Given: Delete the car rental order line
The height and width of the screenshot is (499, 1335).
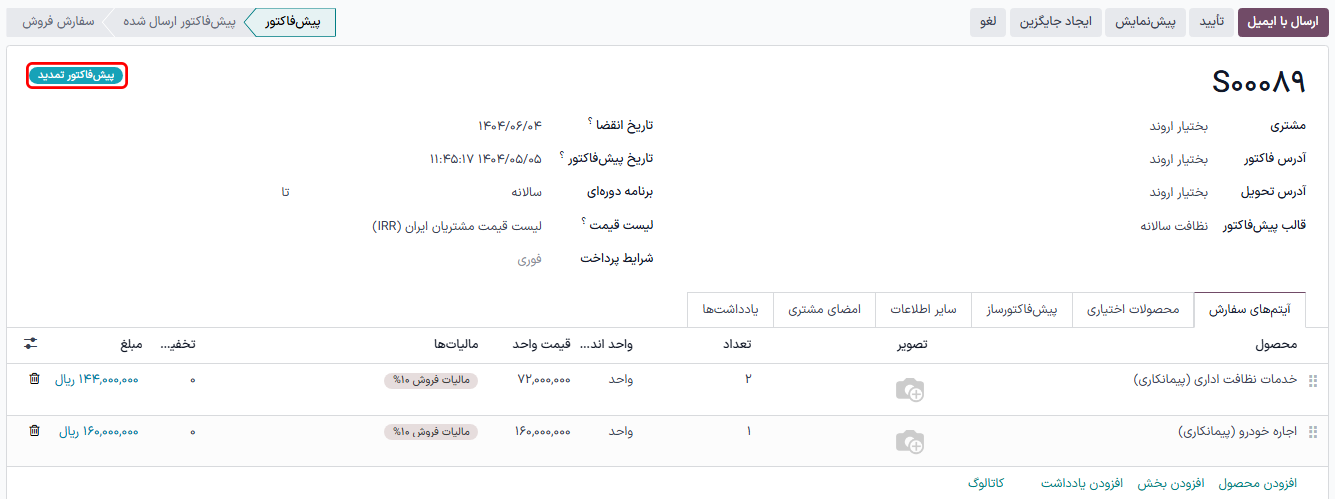Looking at the screenshot, I should [x=35, y=431].
